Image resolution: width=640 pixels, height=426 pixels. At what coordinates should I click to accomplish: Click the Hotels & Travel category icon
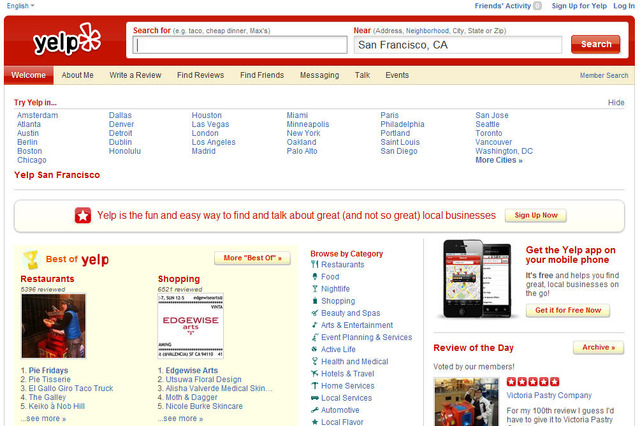click(315, 374)
